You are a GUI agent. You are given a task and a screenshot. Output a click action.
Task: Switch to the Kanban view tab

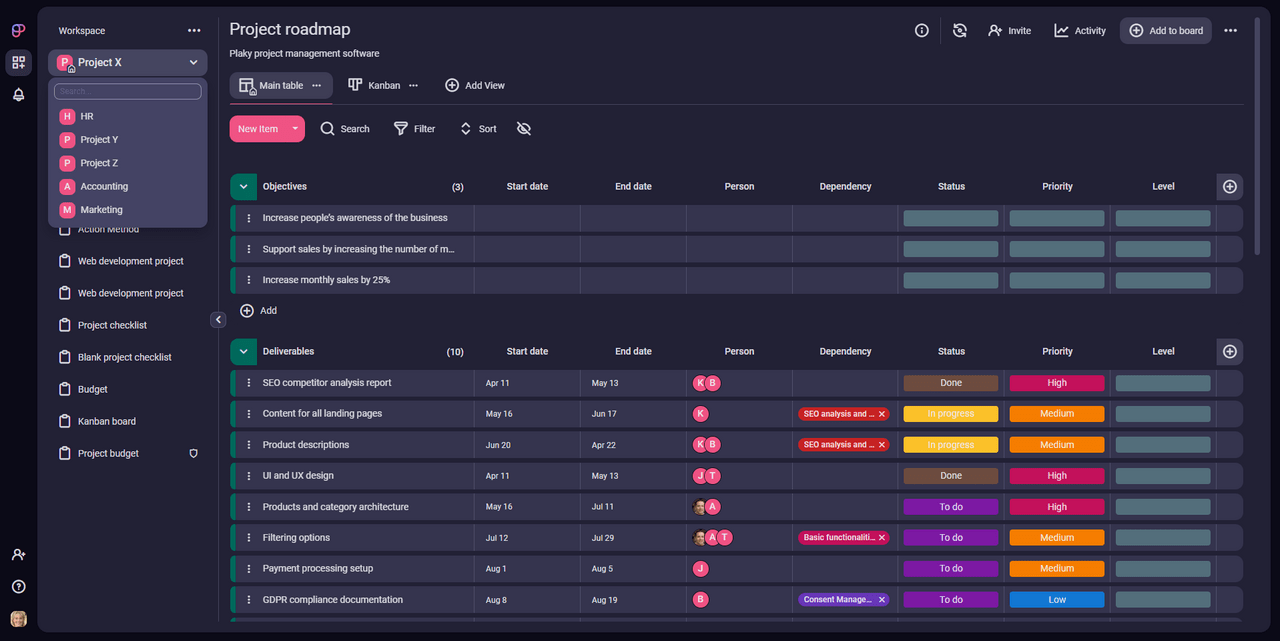374,86
